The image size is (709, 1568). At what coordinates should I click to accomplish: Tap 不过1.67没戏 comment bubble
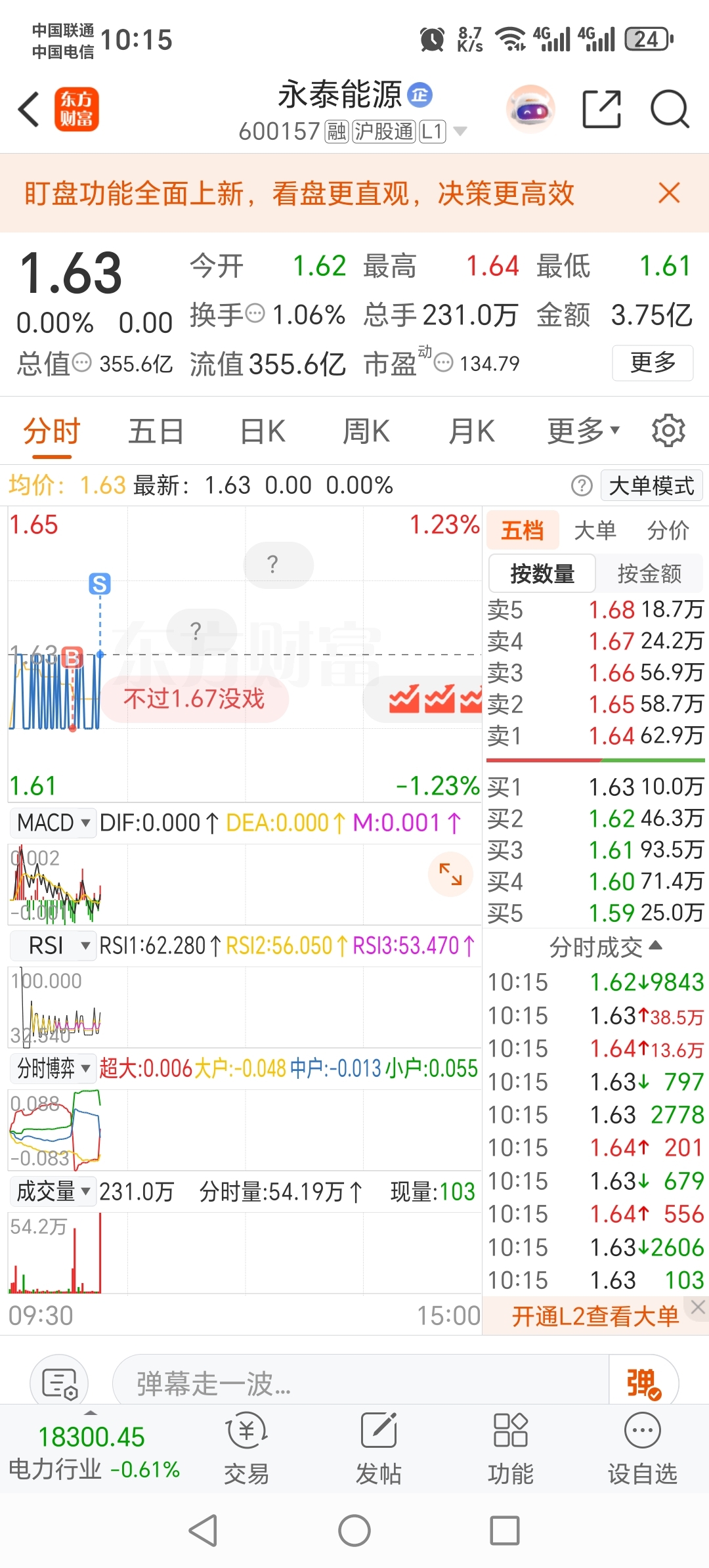(194, 699)
